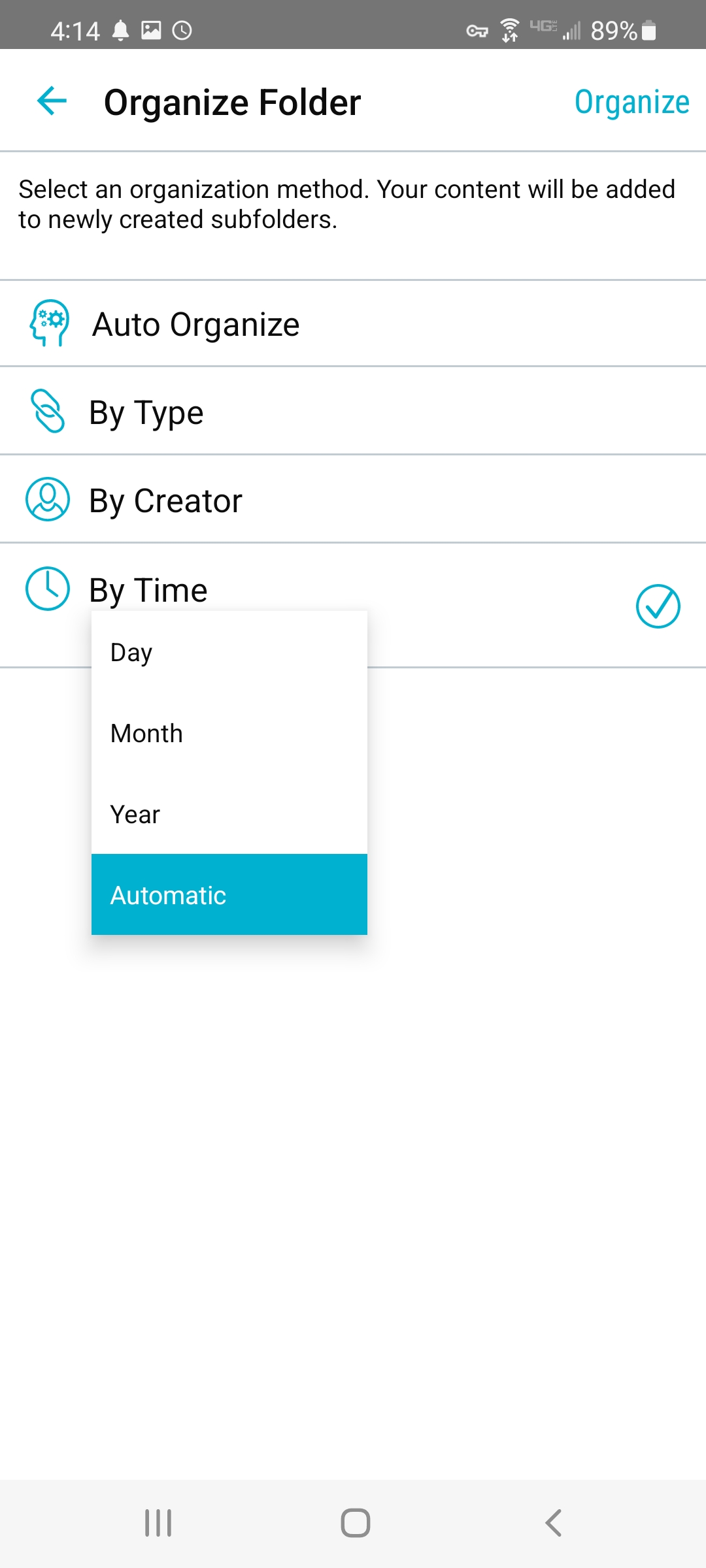Image resolution: width=706 pixels, height=1568 pixels.
Task: Tap the Android home button
Action: [x=356, y=1523]
